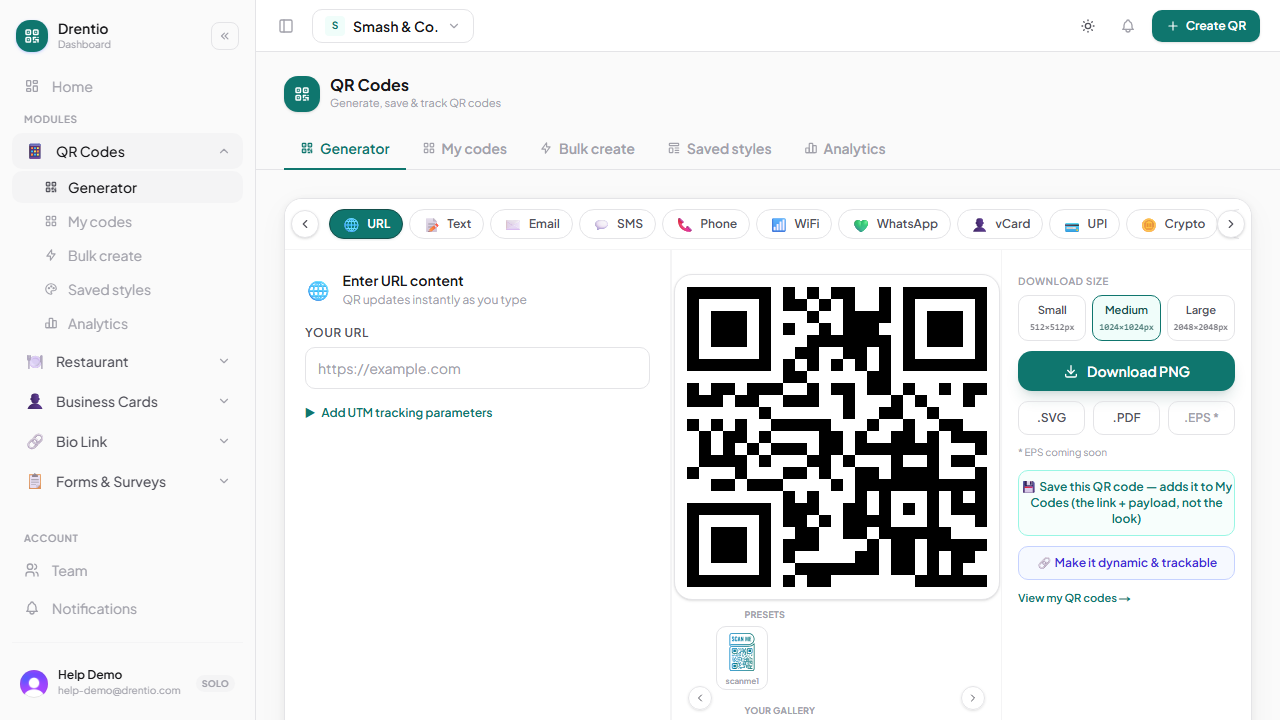Open Team in the account section

(127, 571)
